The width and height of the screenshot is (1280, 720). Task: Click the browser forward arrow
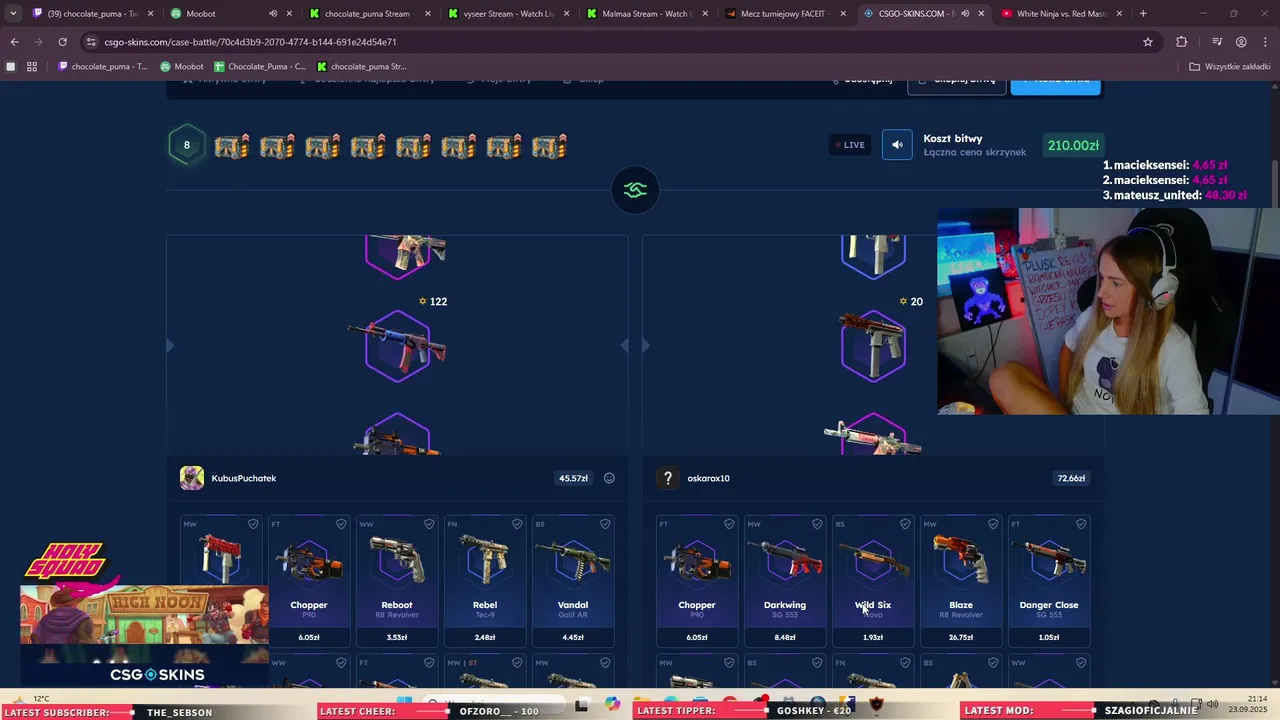pyautogui.click(x=38, y=42)
